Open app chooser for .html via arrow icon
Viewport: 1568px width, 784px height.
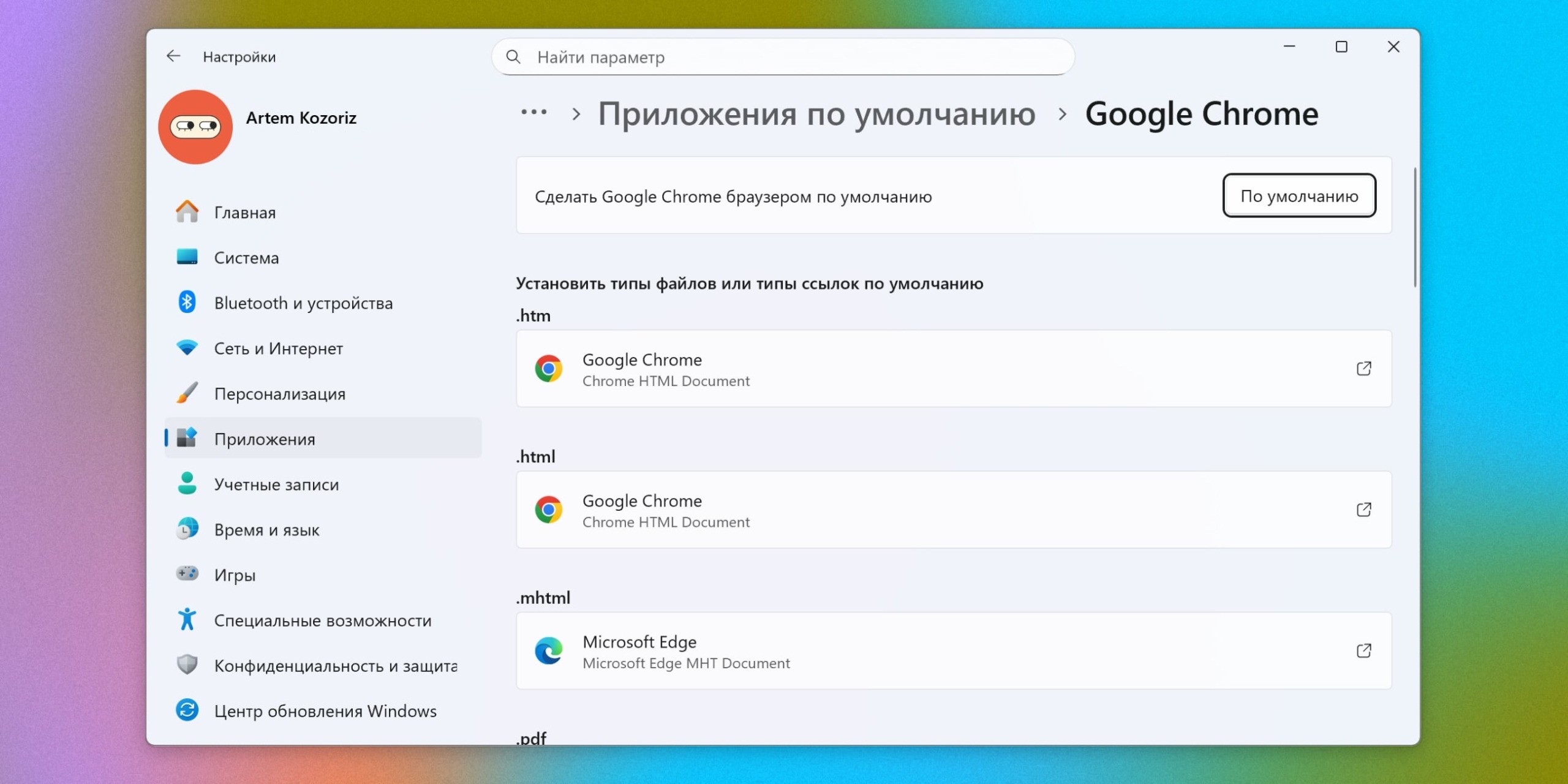[1365, 510]
